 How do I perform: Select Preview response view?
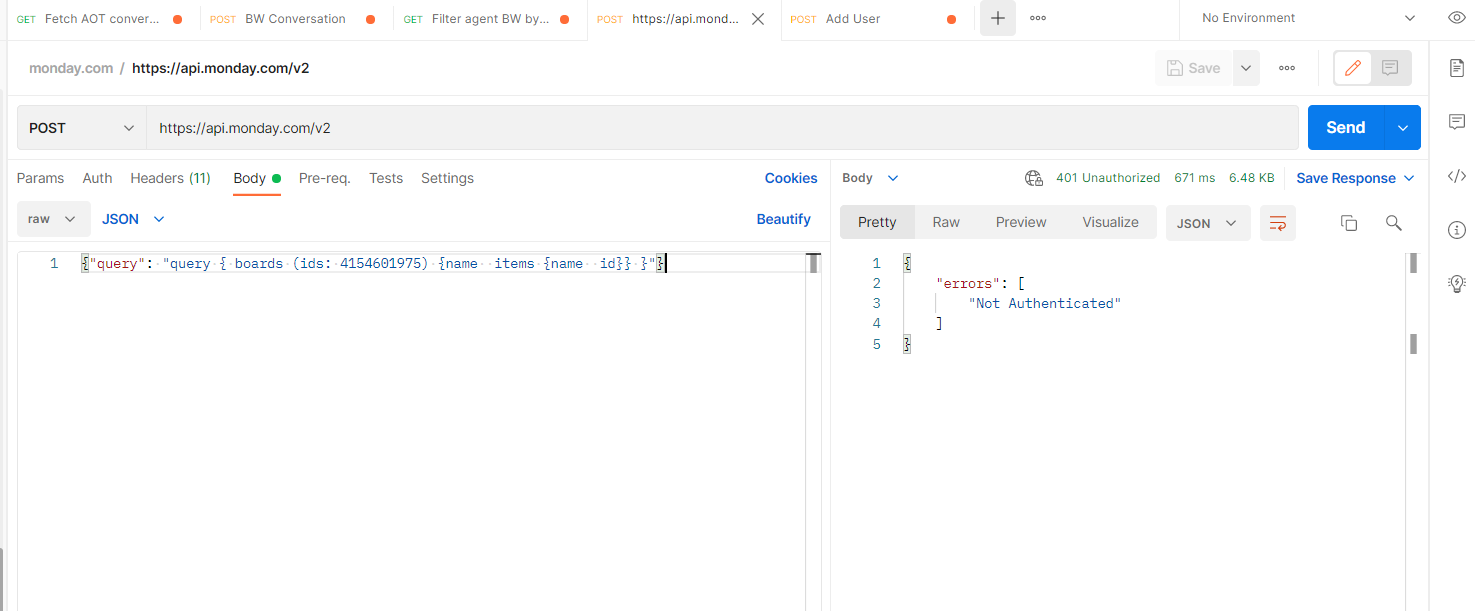pyautogui.click(x=1021, y=222)
